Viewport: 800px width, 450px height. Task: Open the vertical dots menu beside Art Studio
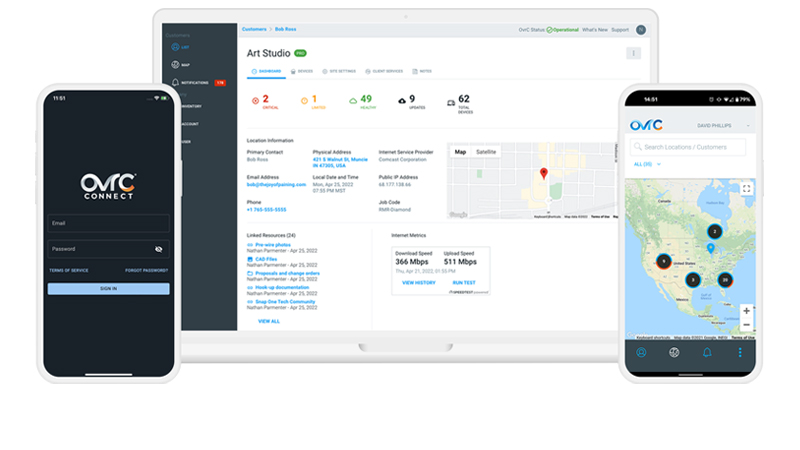tap(633, 53)
